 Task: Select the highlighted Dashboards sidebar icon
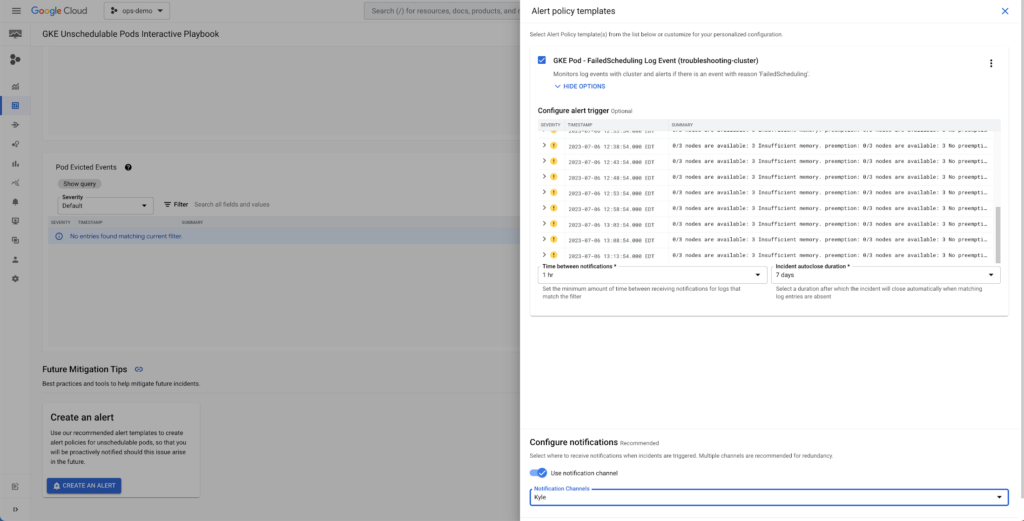[16, 105]
